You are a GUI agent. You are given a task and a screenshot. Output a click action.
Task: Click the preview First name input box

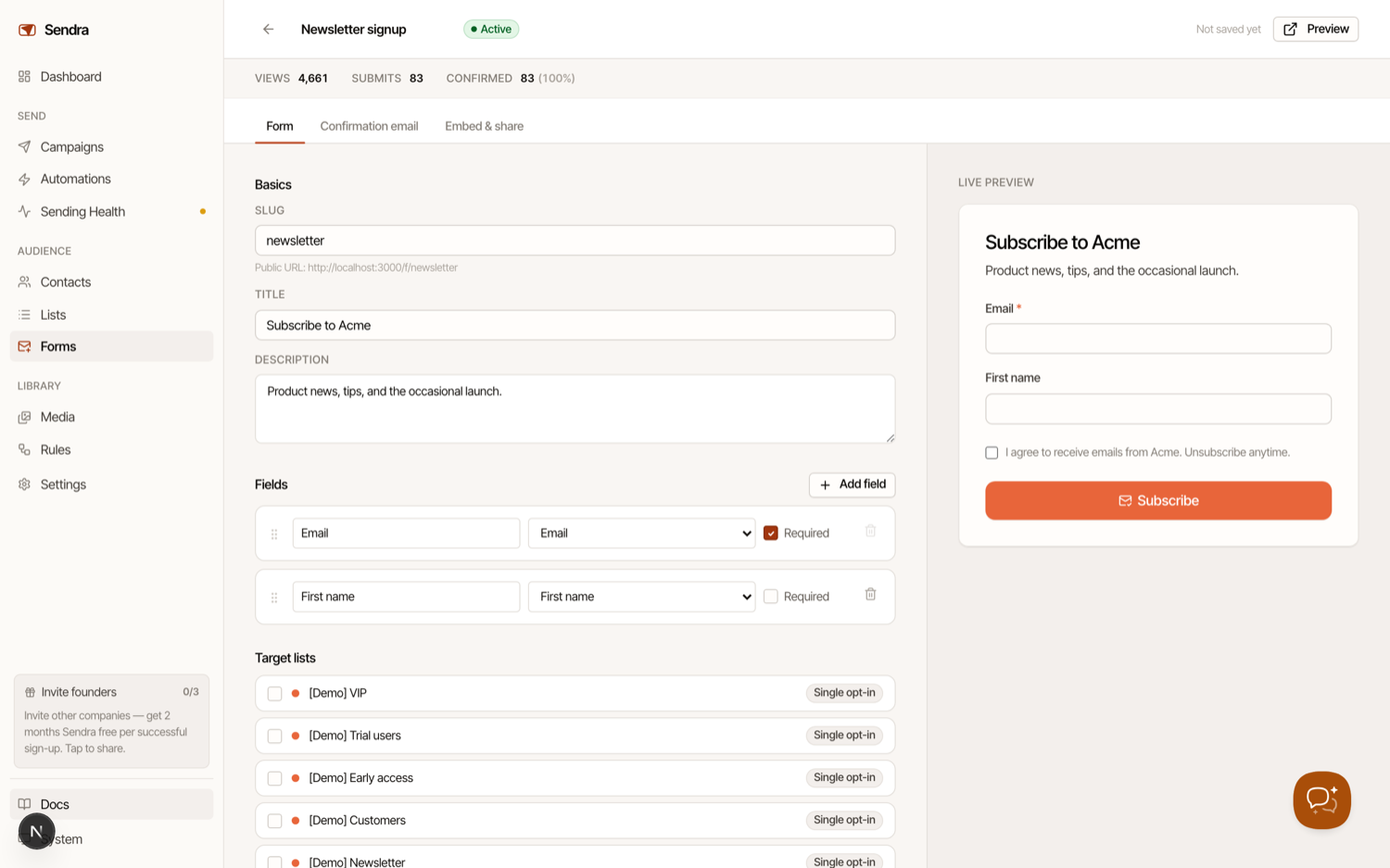(1158, 409)
